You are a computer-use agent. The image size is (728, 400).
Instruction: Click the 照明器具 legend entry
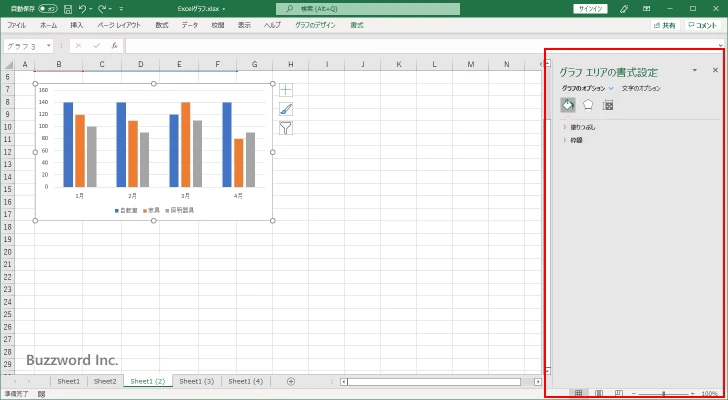coord(180,210)
